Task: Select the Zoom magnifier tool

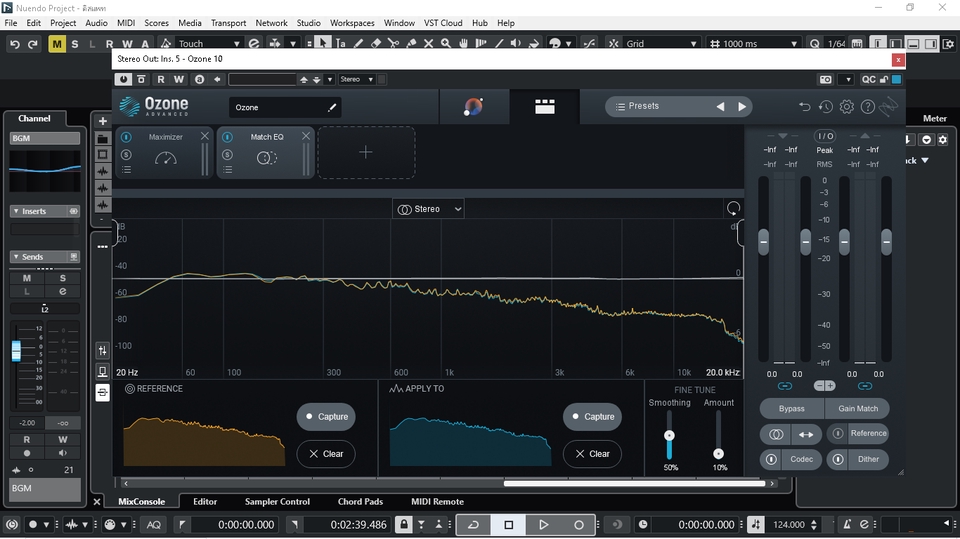Action: coord(446,43)
